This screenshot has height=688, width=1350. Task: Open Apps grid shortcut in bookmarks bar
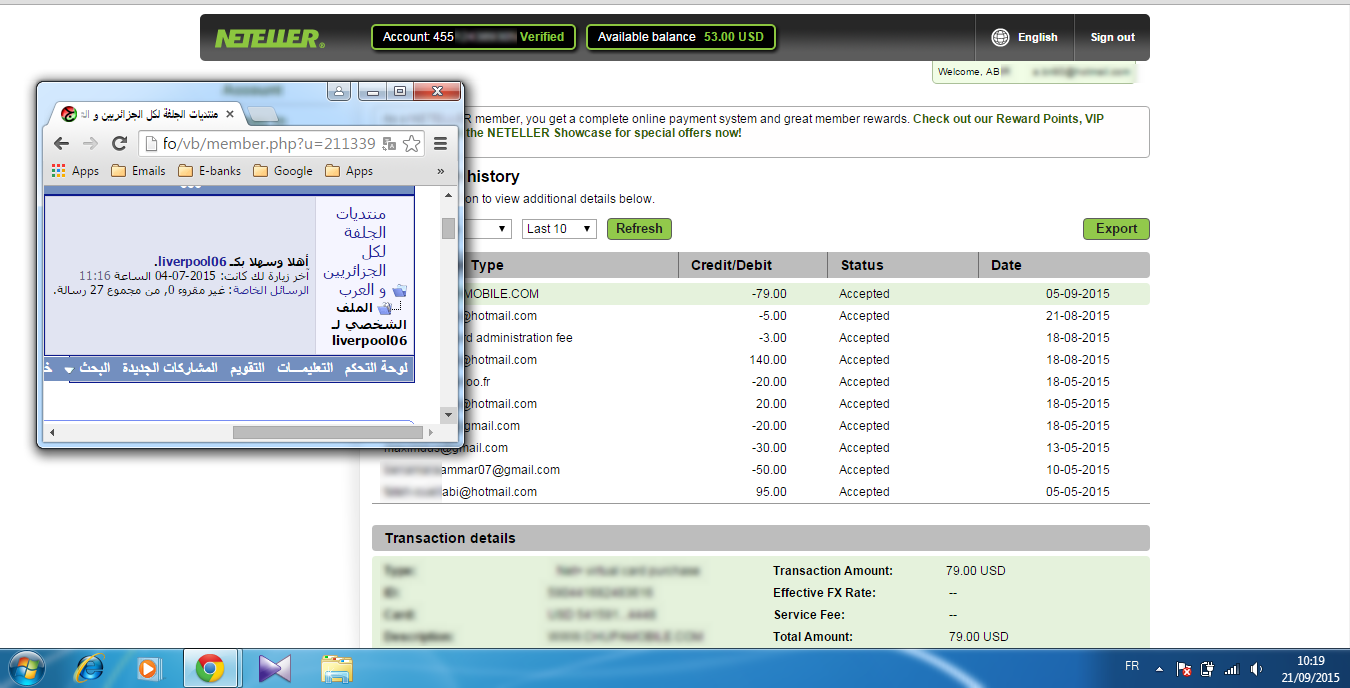pos(75,171)
